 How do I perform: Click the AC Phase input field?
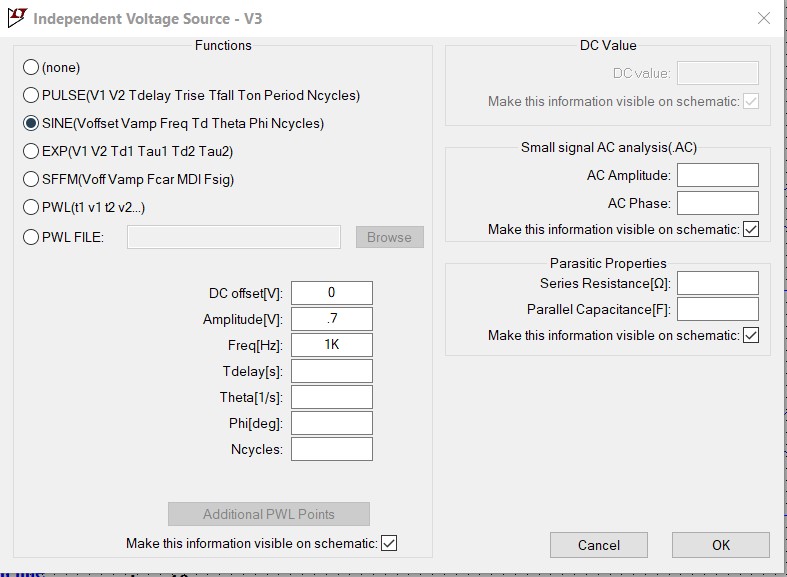pyautogui.click(x=718, y=203)
